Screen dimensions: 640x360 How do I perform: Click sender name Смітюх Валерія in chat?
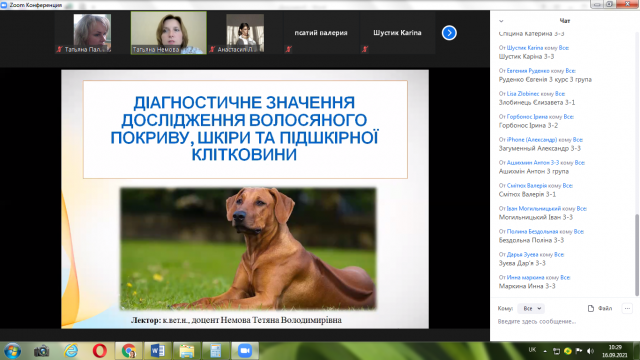(x=527, y=186)
